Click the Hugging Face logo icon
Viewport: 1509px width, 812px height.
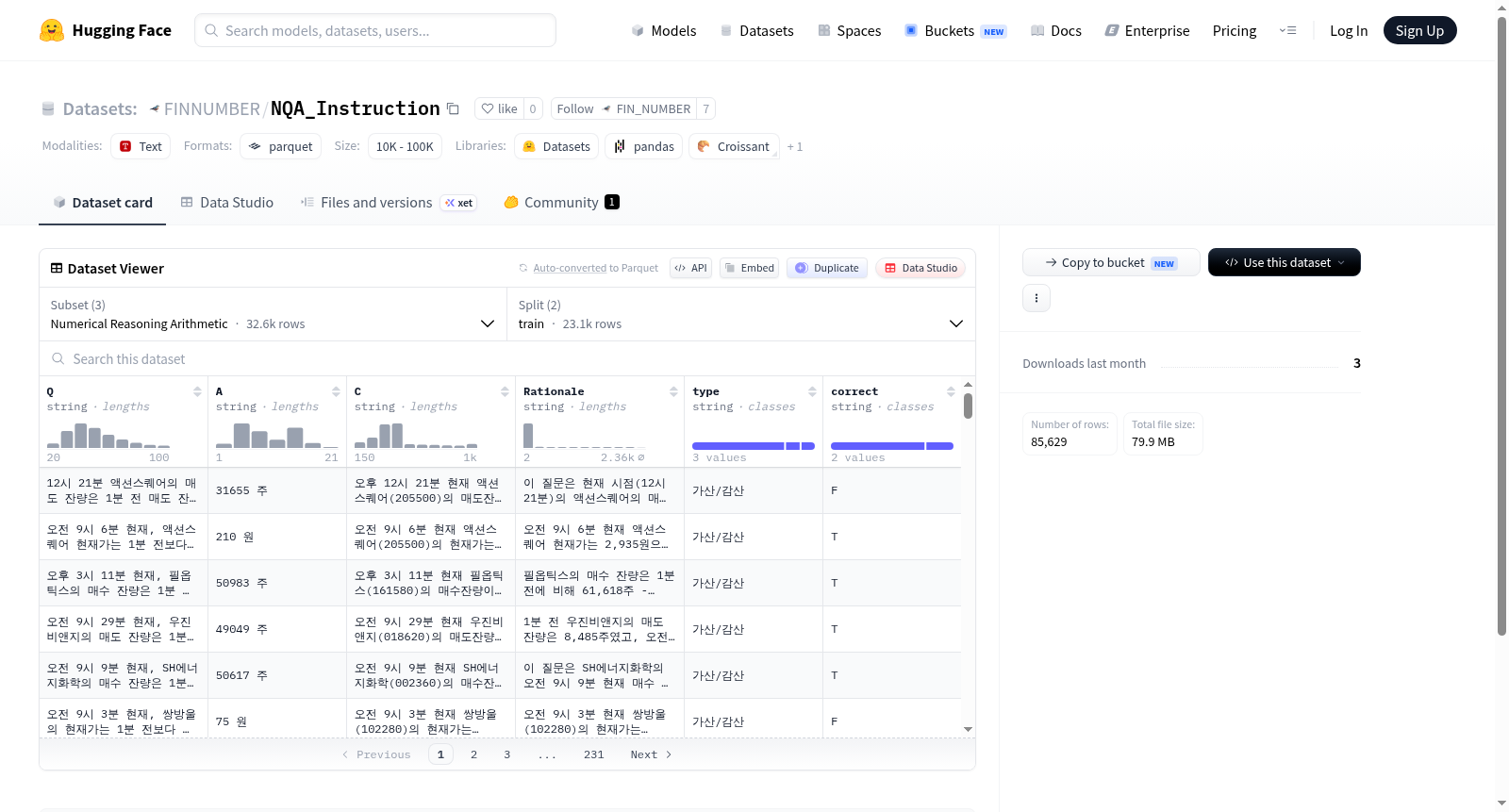52,30
